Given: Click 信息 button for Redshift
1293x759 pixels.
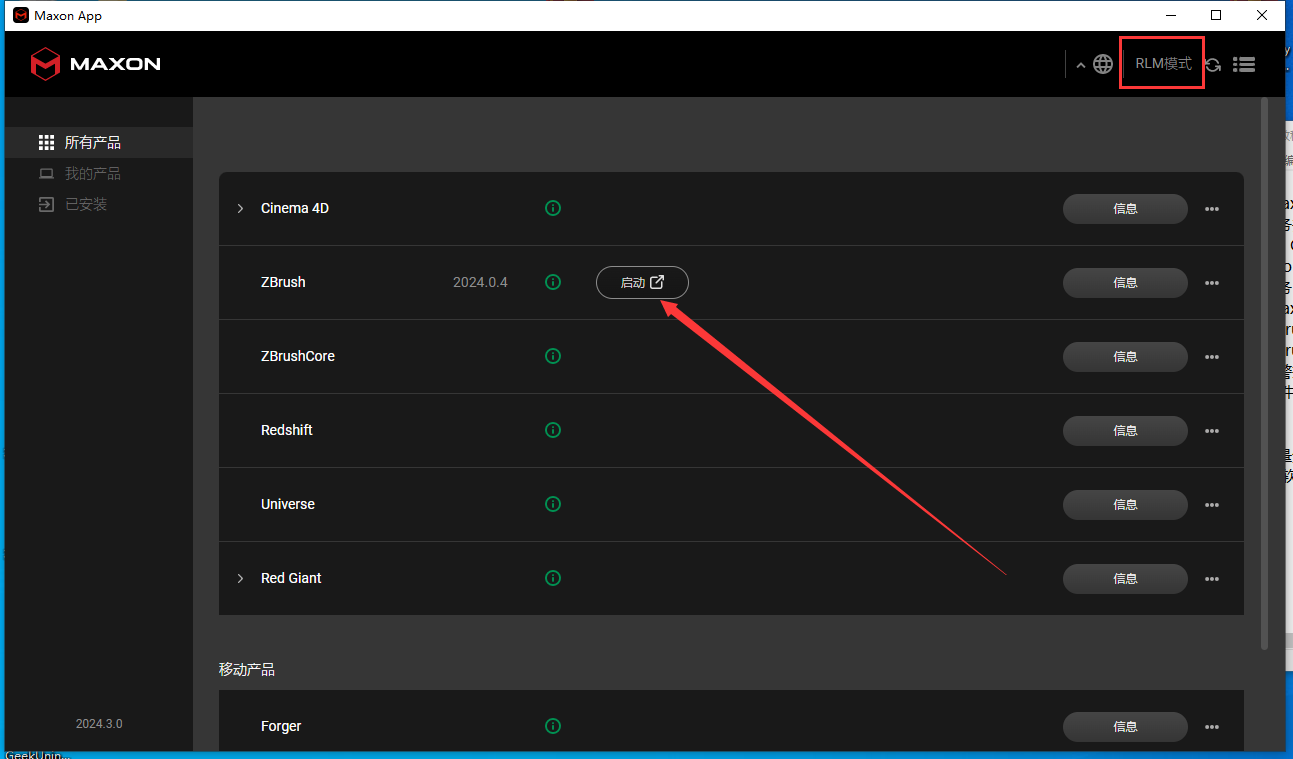Looking at the screenshot, I should (x=1125, y=431).
